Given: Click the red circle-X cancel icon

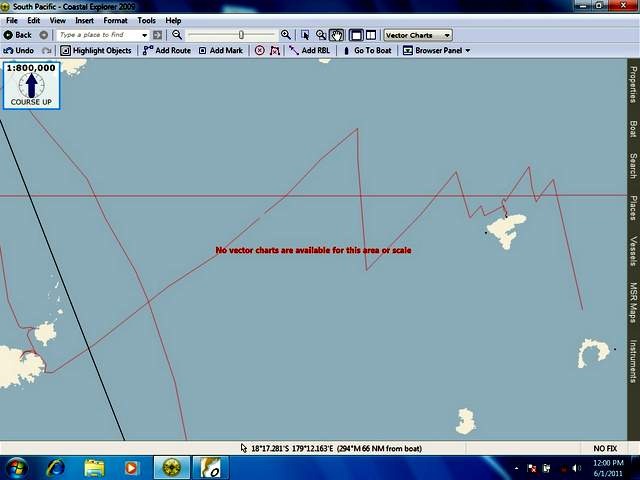Looking at the screenshot, I should click(x=260, y=51).
